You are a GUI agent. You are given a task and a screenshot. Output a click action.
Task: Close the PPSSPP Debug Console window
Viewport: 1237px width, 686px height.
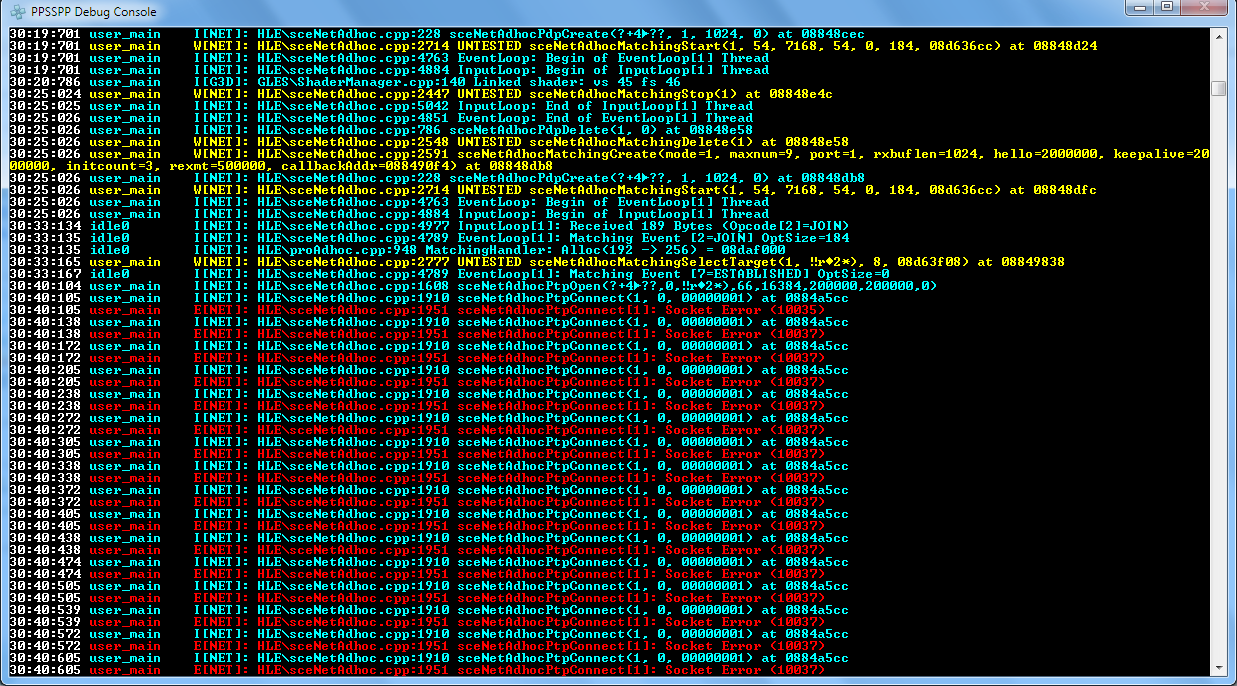click(x=1204, y=8)
